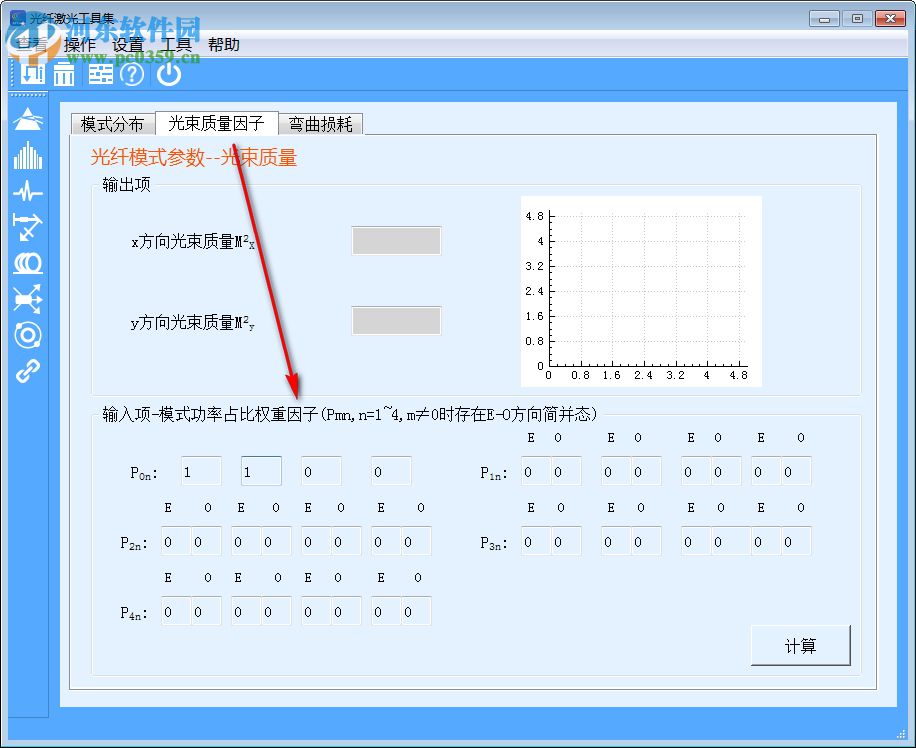Select the prism dispersion tool in sidebar
The height and width of the screenshot is (748, 916).
[27, 118]
